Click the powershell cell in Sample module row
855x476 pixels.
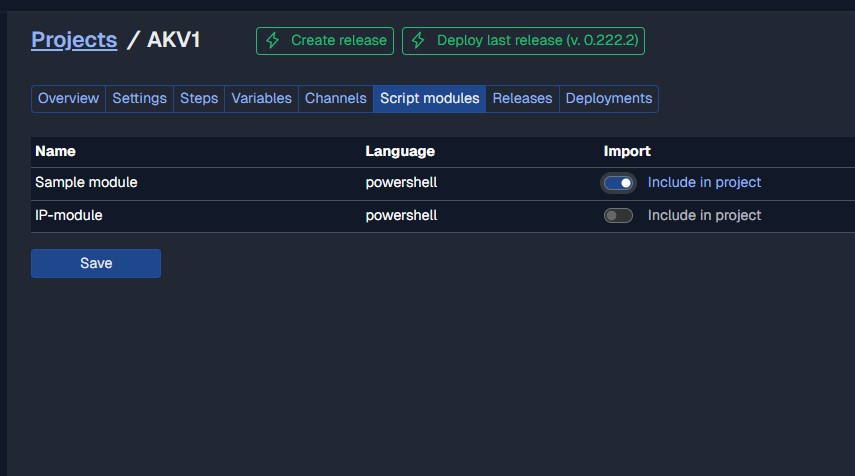coord(401,183)
